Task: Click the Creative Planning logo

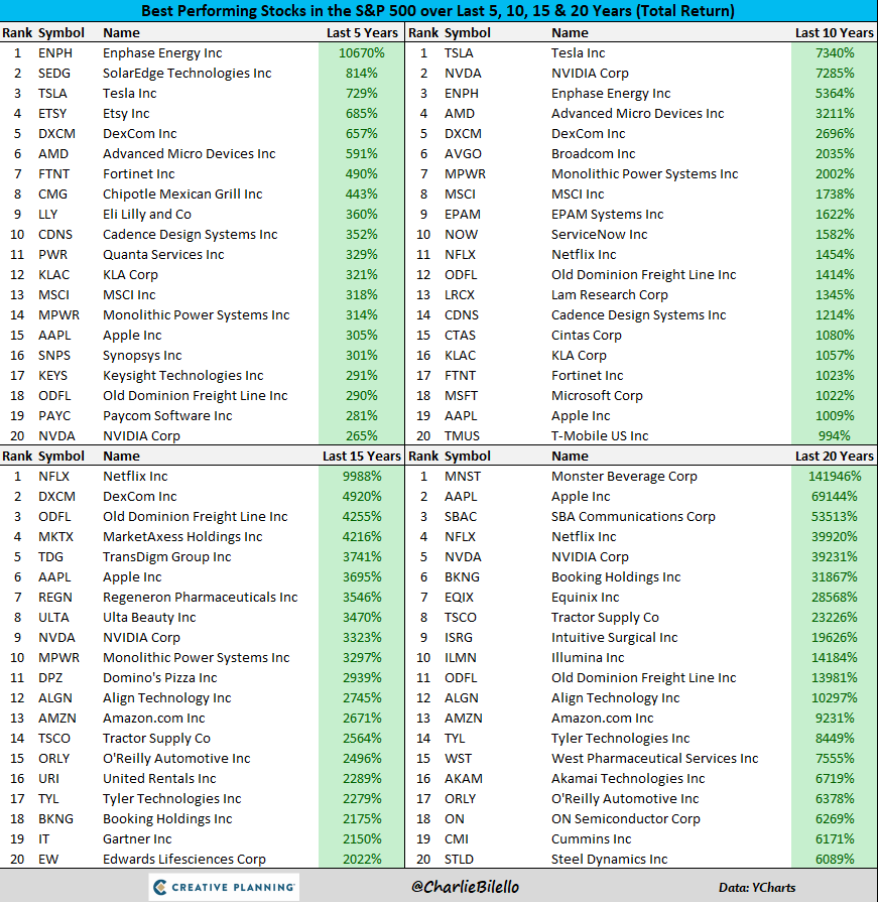Action: coord(224,887)
